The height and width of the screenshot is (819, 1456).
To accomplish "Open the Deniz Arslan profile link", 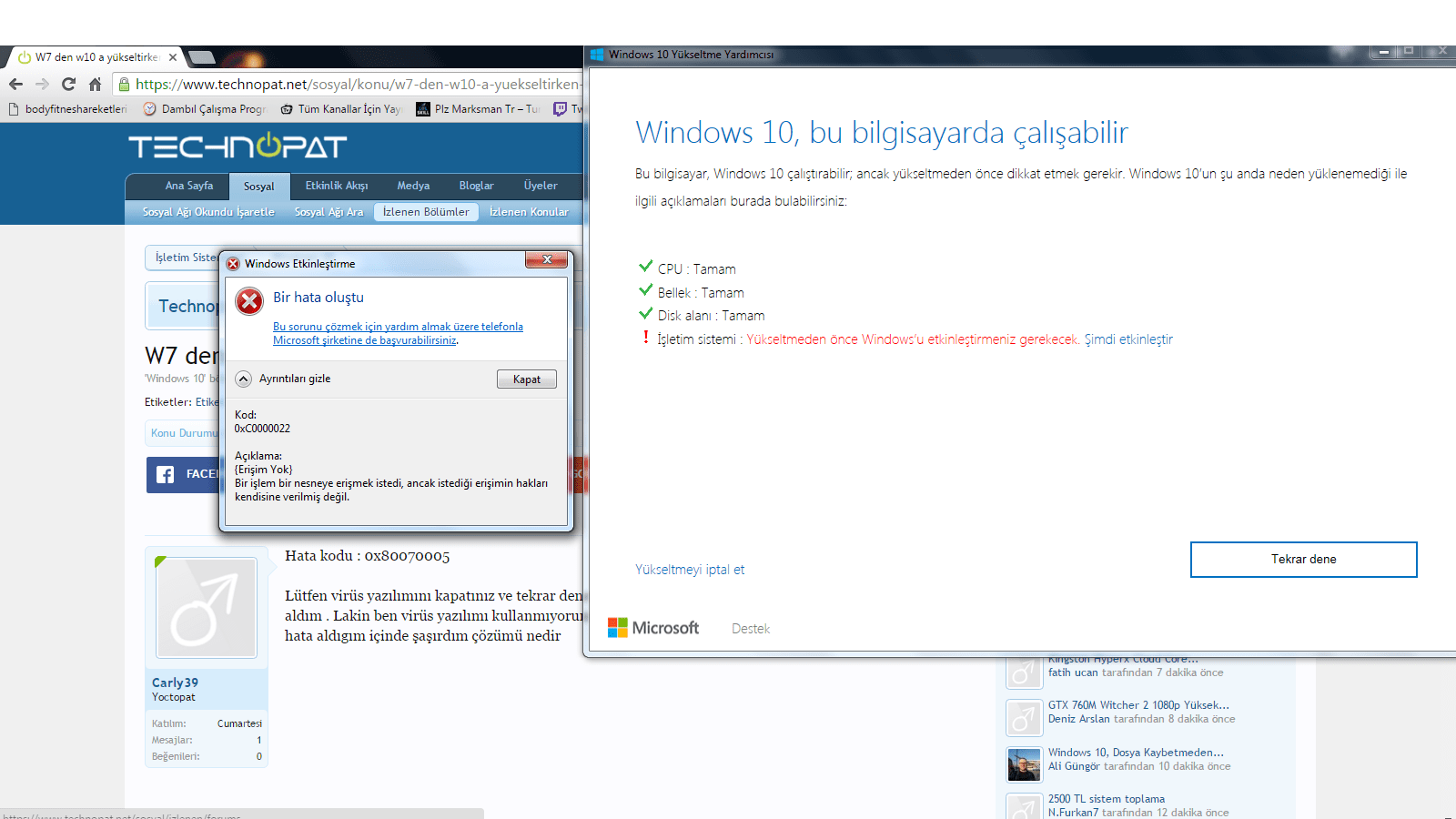I will [1078, 719].
